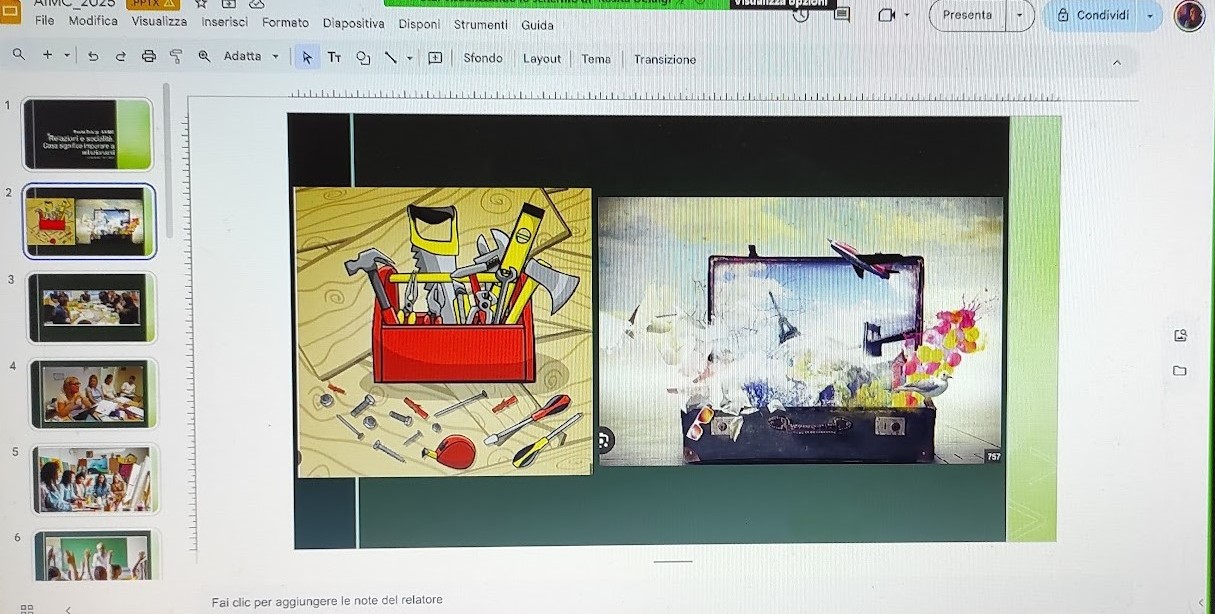Open the Inserisci menu
Viewport: 1215px width, 614px height.
(224, 22)
